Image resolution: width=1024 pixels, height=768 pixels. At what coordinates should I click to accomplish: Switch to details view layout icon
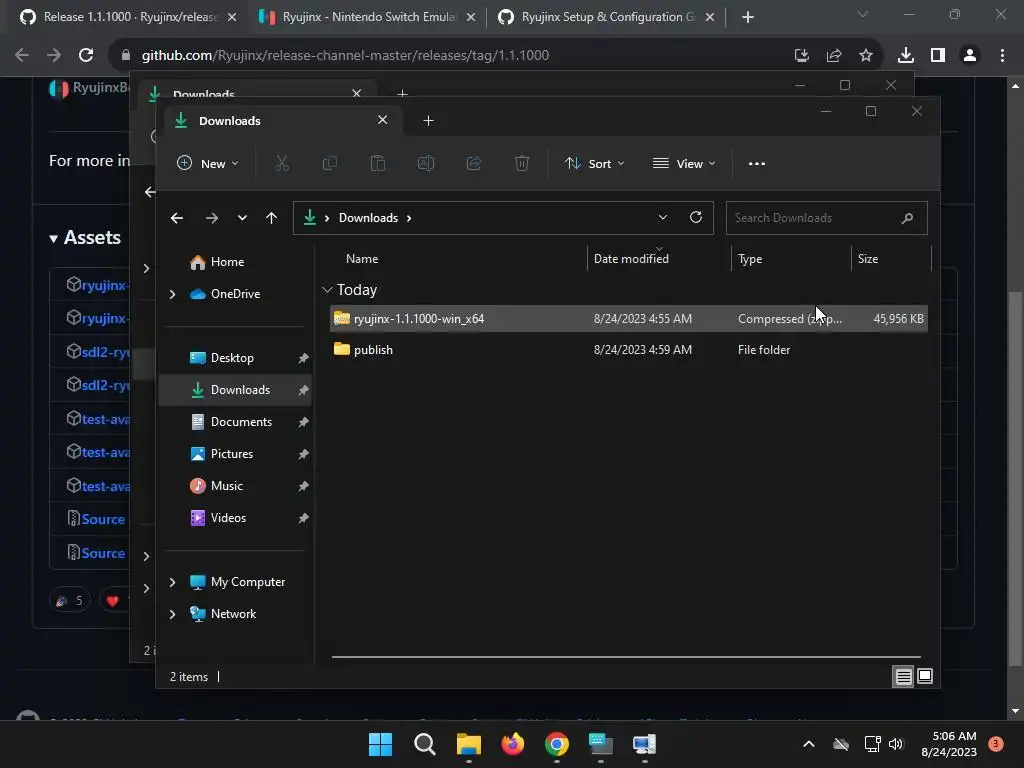[903, 677]
